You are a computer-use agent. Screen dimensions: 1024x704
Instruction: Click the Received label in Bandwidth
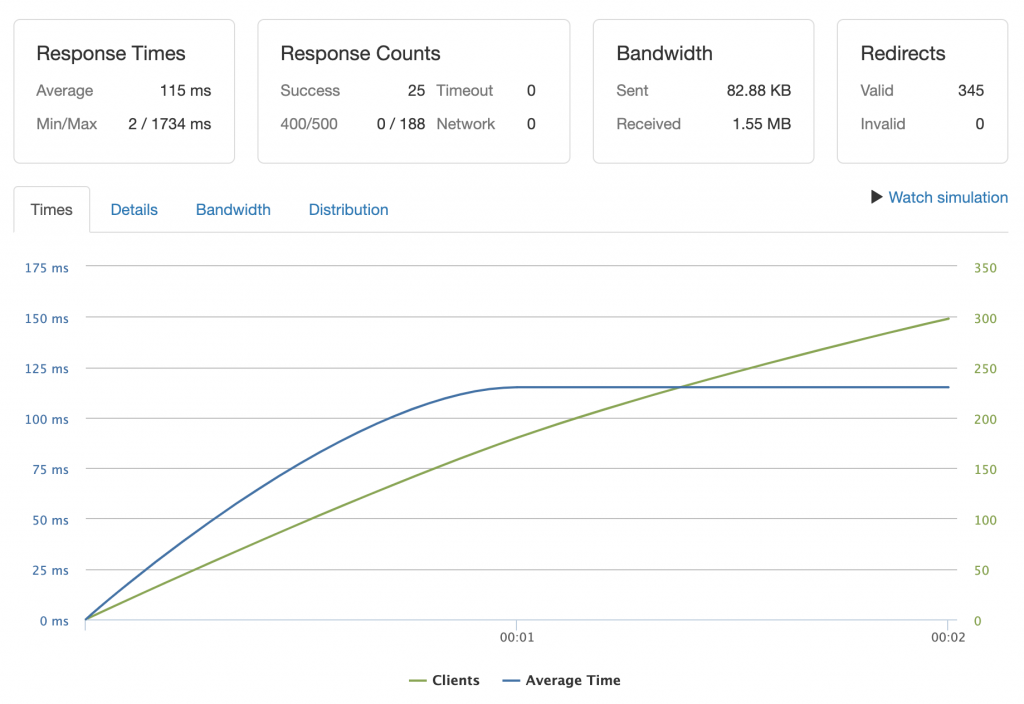[x=648, y=123]
